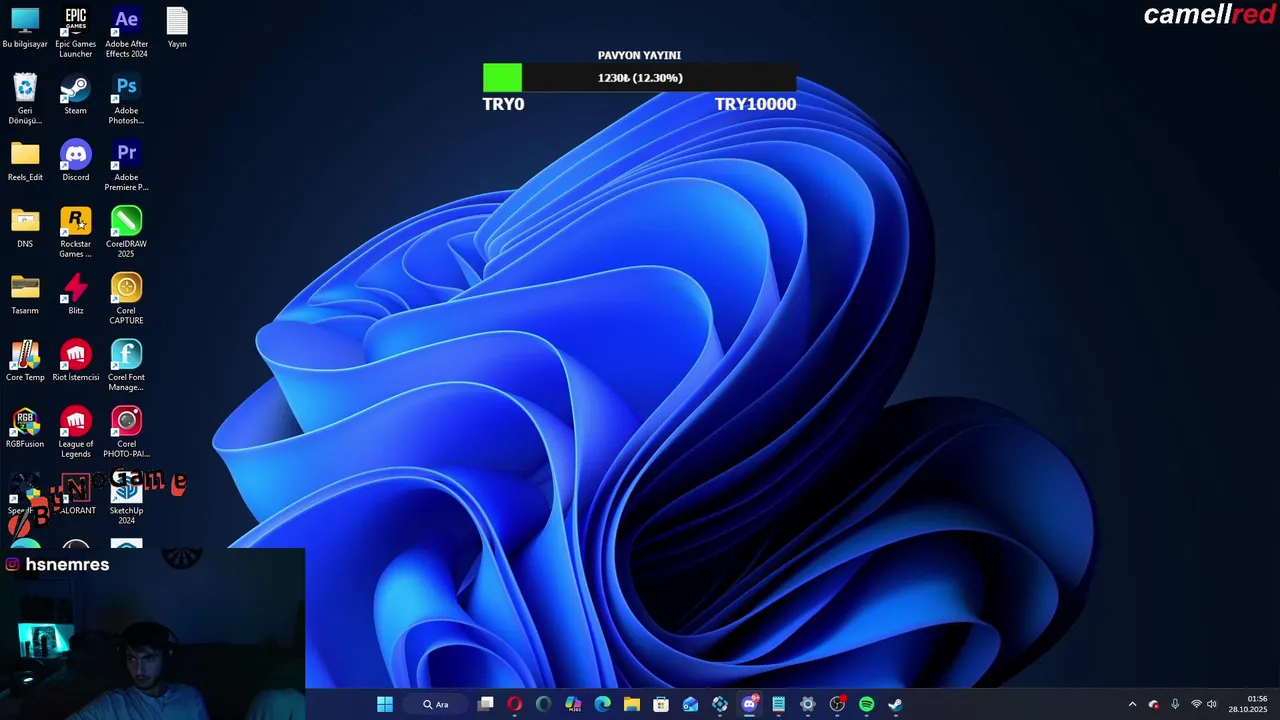Open File Explorer from the taskbar

(x=632, y=704)
